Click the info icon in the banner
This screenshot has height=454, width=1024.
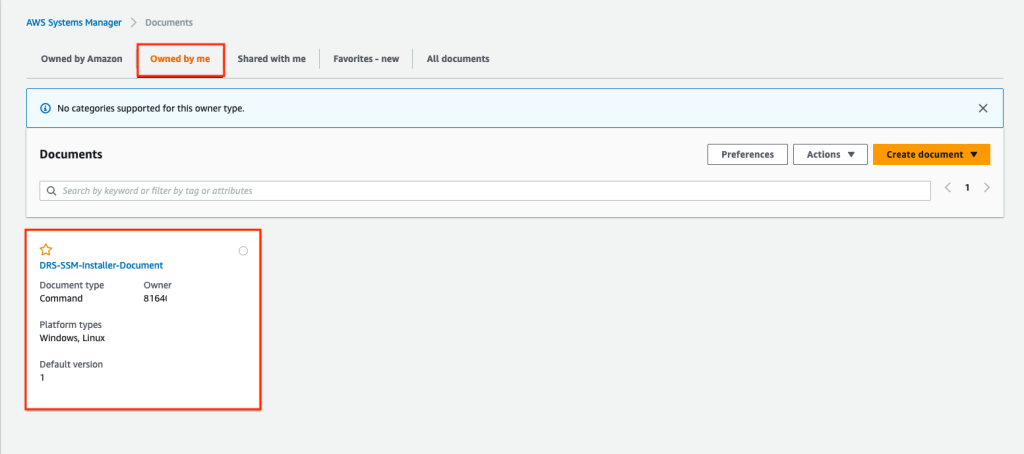[45, 108]
